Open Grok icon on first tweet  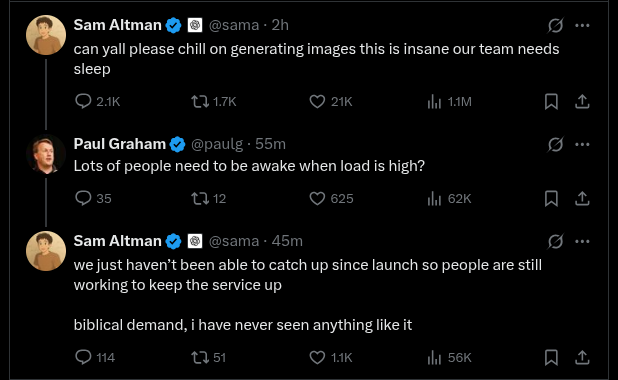click(x=555, y=26)
